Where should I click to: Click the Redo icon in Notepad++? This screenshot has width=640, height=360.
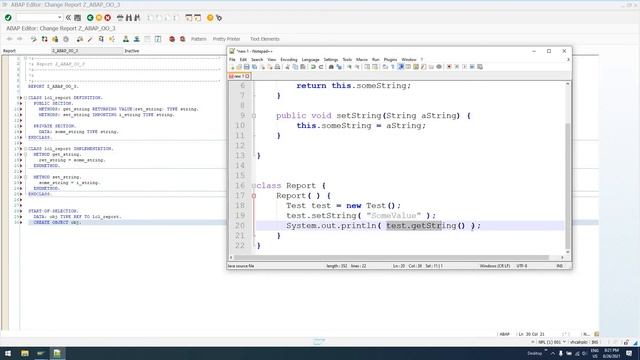321,67
